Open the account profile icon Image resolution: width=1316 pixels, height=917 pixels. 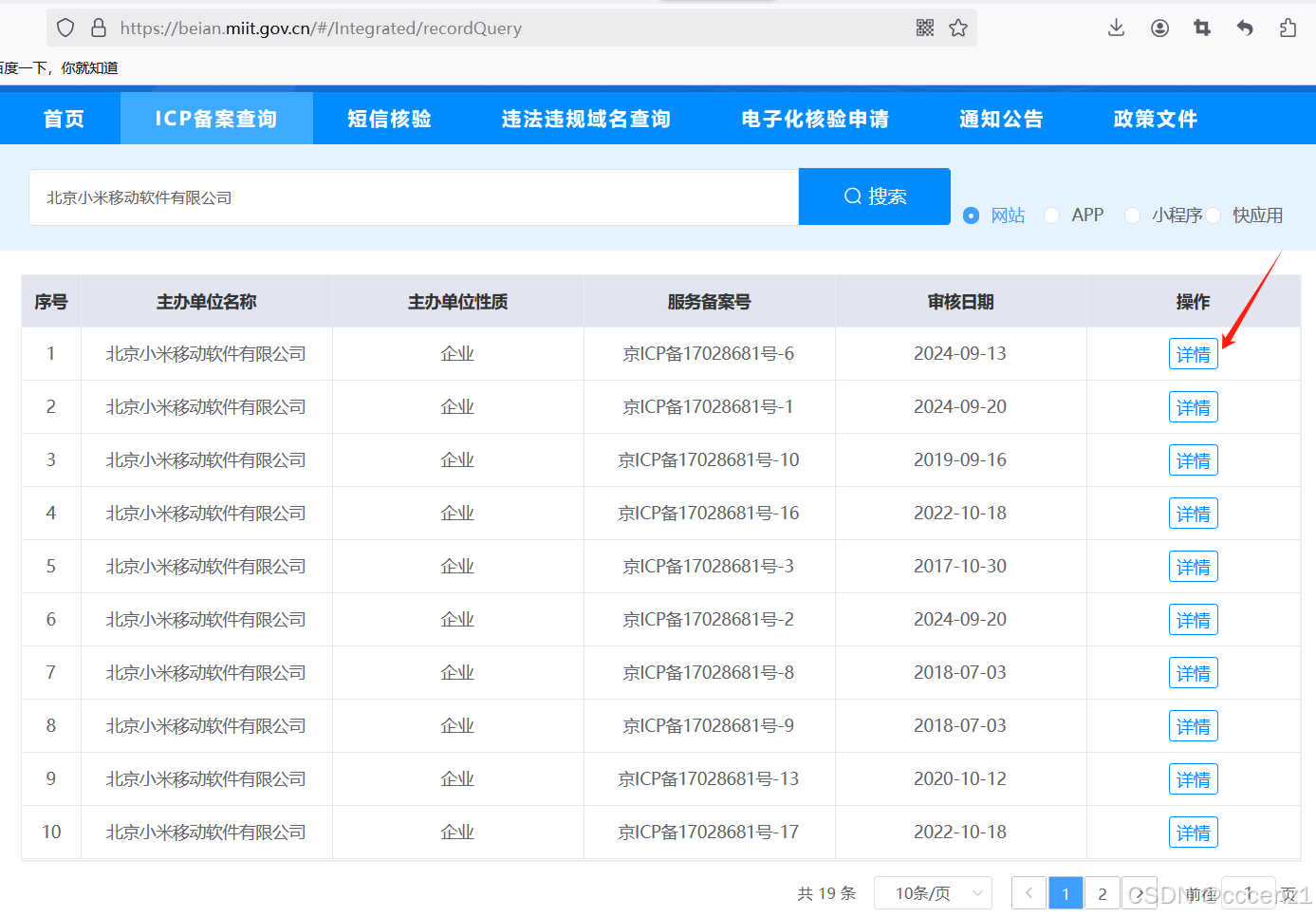1159,28
